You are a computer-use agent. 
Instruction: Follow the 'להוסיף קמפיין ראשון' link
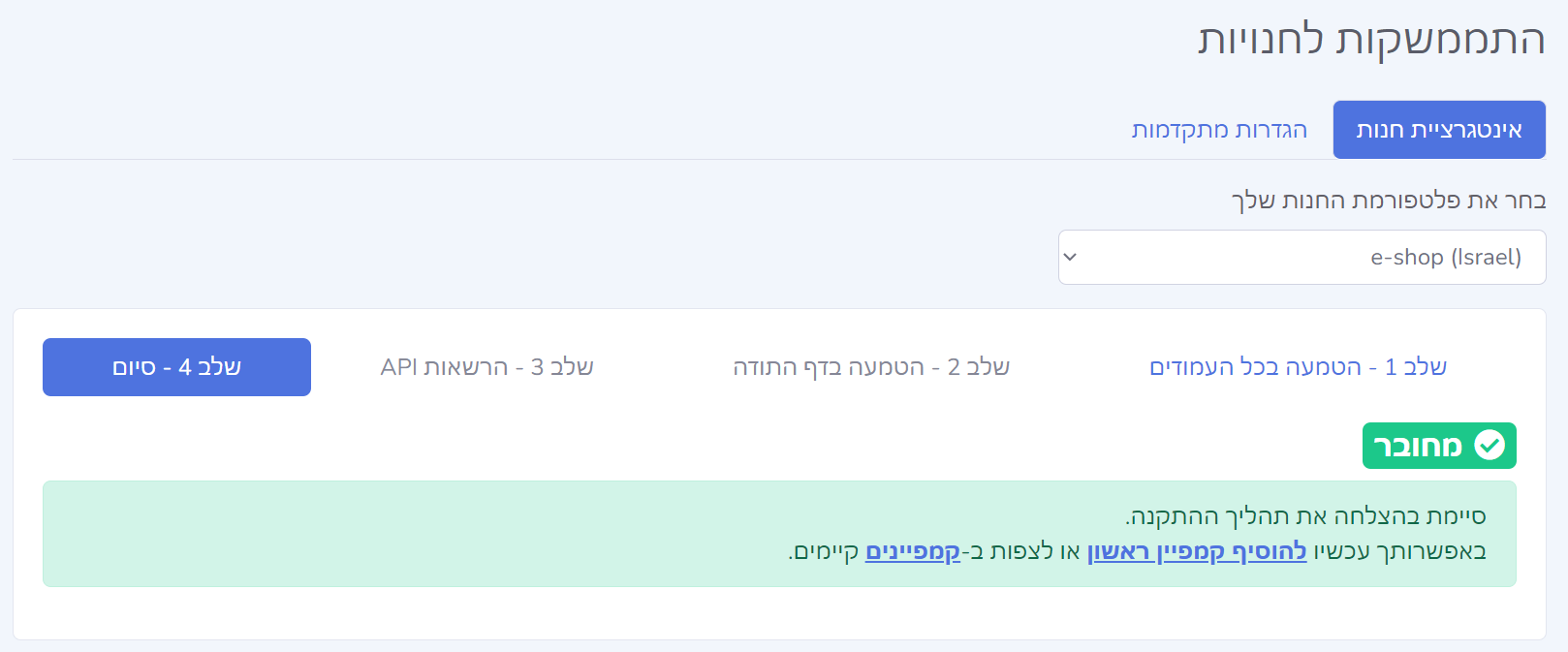pyautogui.click(x=1196, y=551)
